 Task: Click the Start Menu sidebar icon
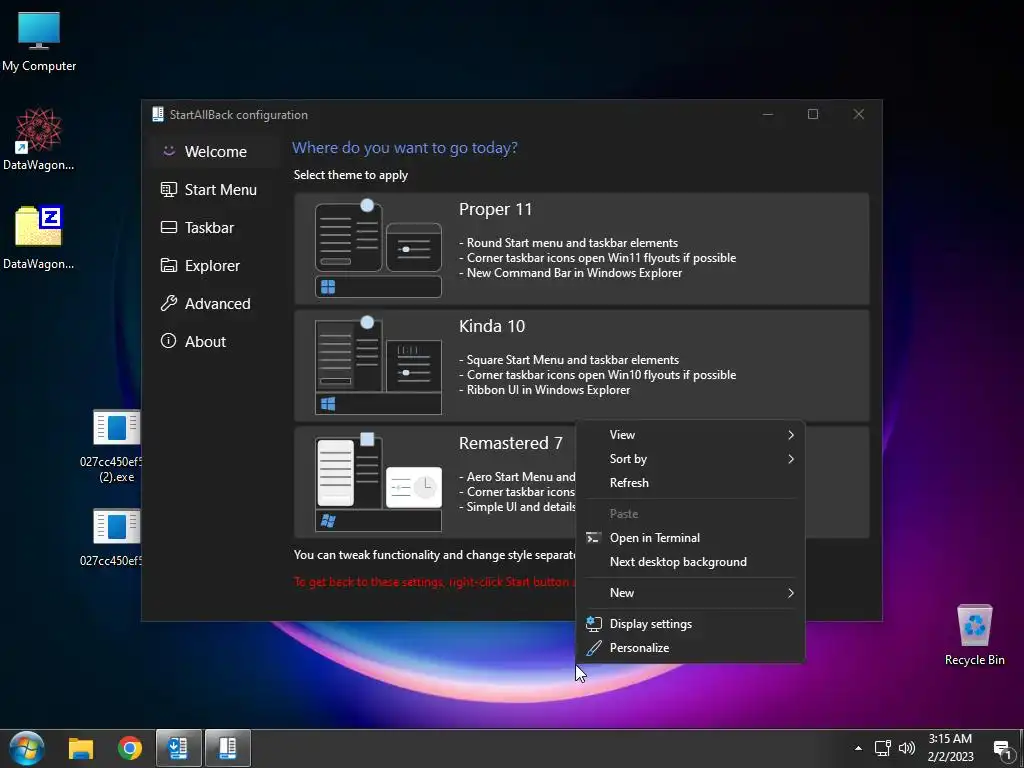pyautogui.click(x=168, y=189)
